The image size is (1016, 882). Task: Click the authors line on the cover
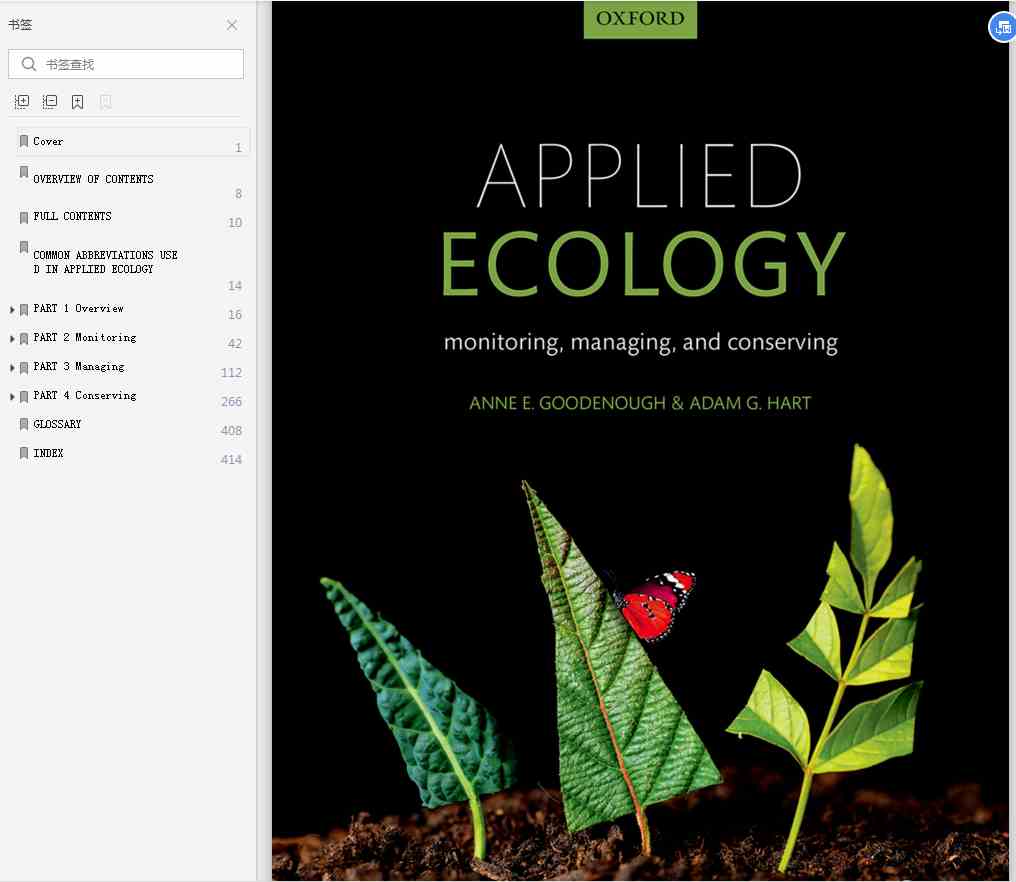click(640, 403)
